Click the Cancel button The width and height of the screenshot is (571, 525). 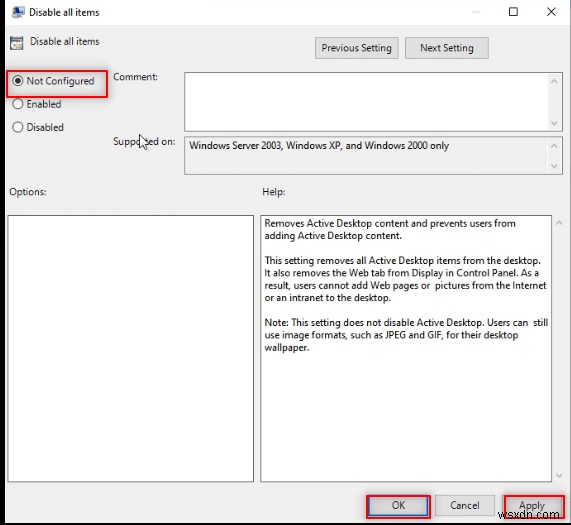(x=465, y=505)
